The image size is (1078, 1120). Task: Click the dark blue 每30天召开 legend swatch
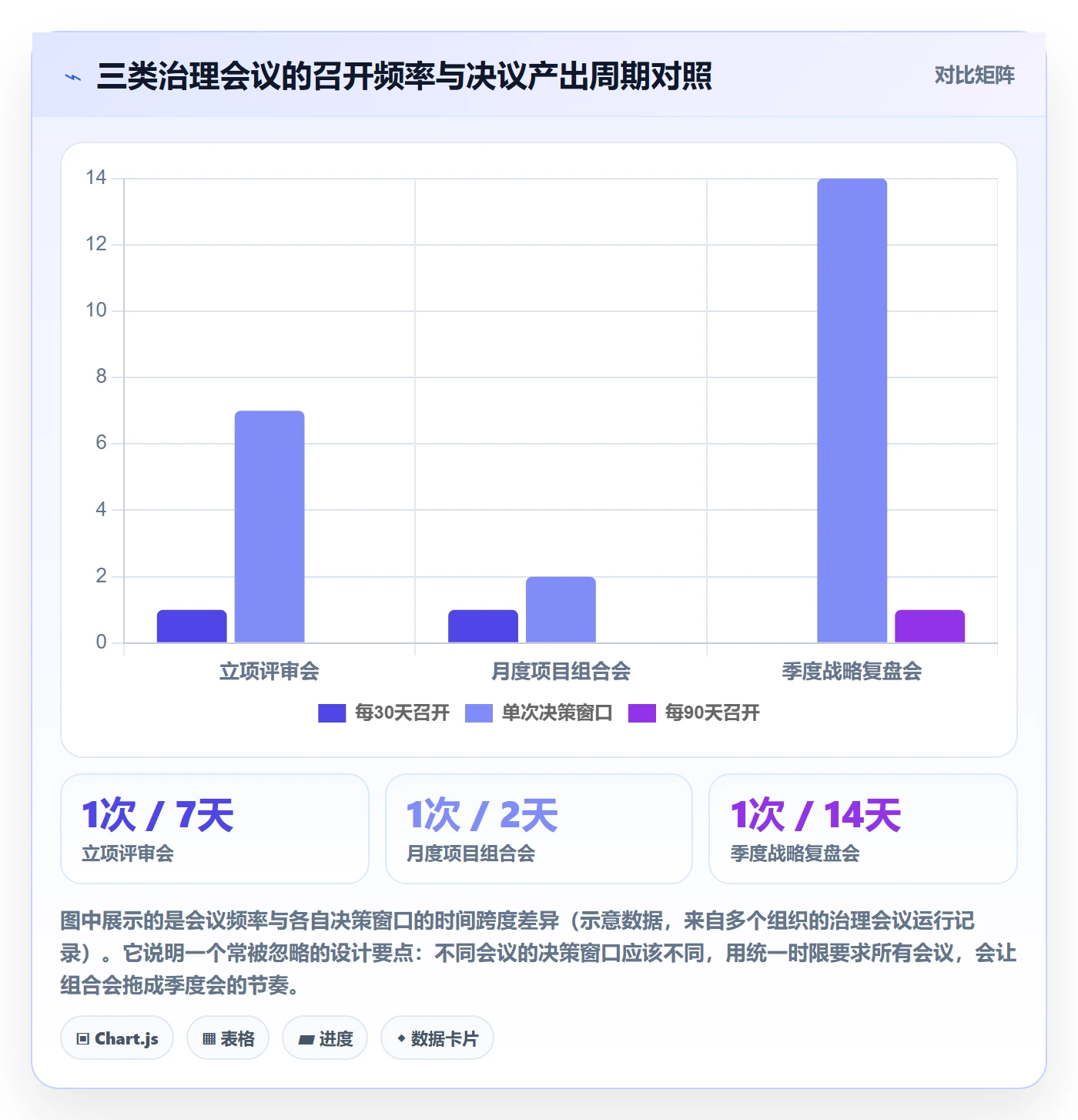coord(332,713)
